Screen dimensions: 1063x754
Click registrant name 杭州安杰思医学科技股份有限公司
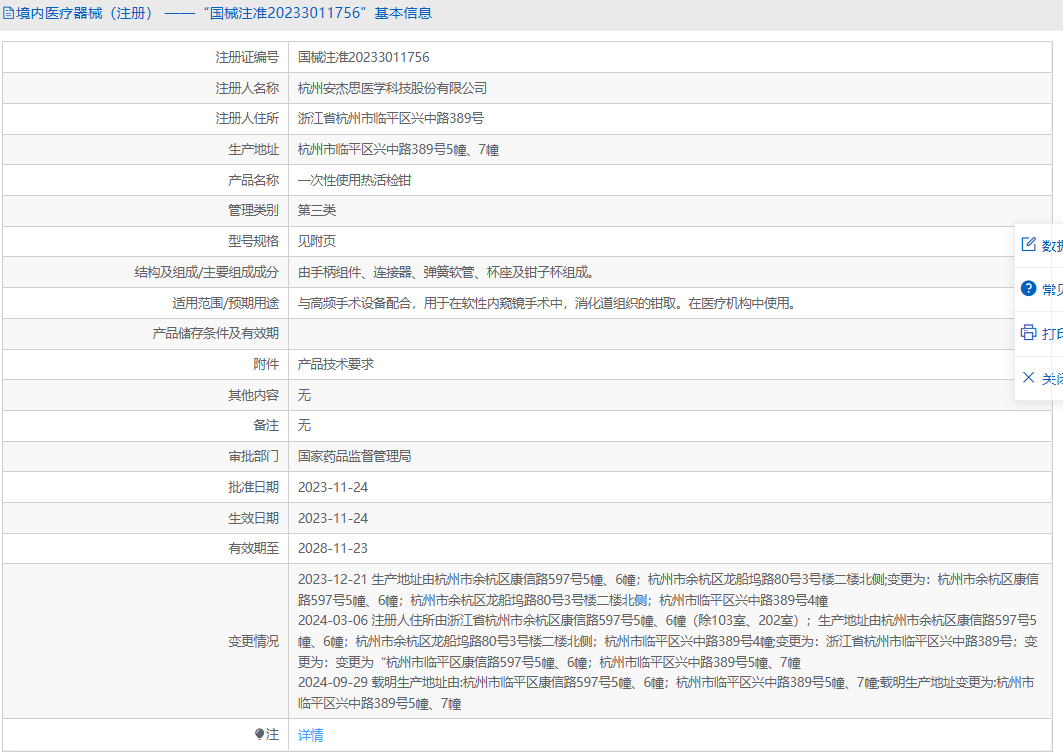point(393,88)
